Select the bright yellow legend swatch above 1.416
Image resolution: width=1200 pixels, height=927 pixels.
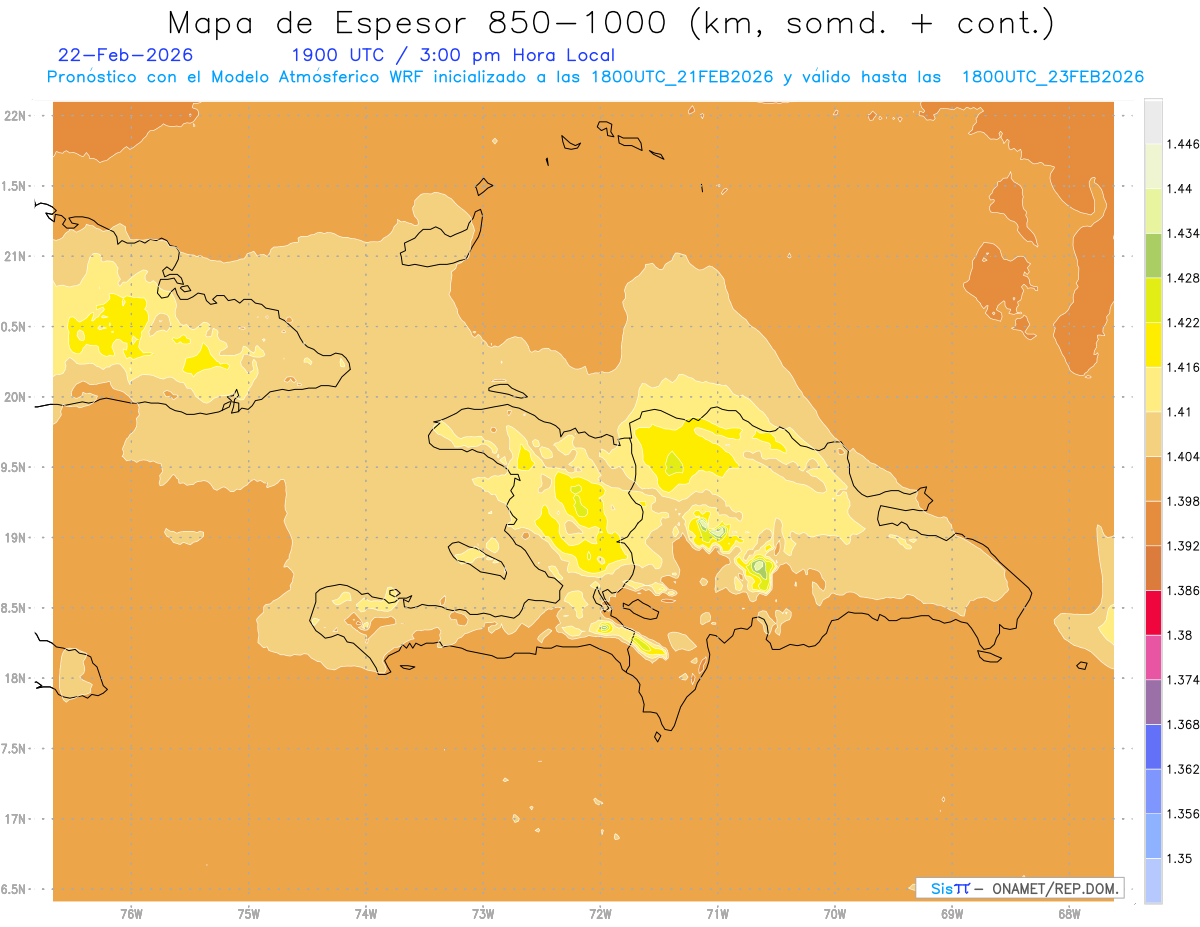(1153, 344)
